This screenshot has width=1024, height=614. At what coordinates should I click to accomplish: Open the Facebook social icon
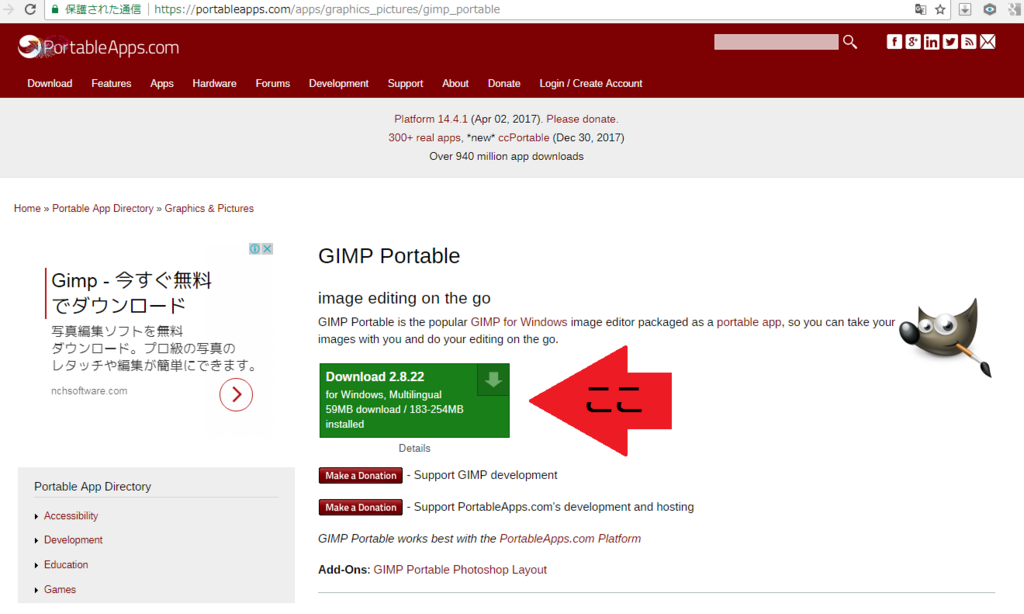tap(894, 42)
